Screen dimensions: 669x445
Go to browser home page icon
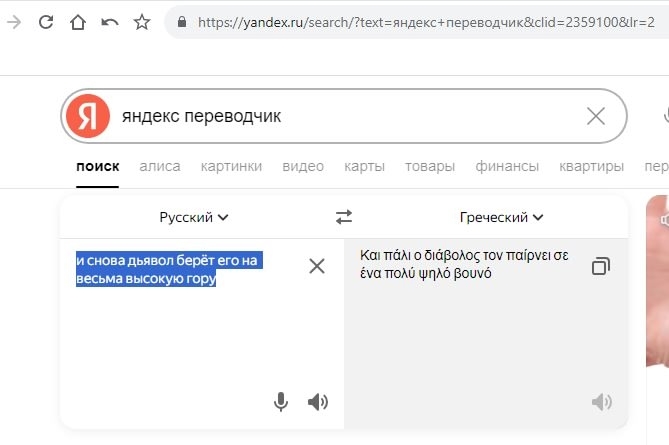point(77,21)
